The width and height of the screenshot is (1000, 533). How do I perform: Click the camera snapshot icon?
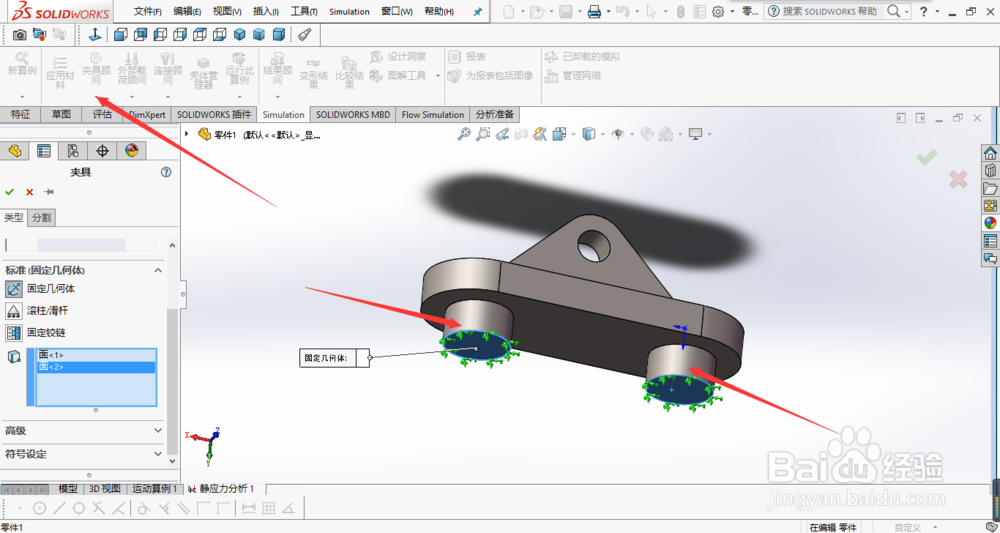[x=19, y=34]
